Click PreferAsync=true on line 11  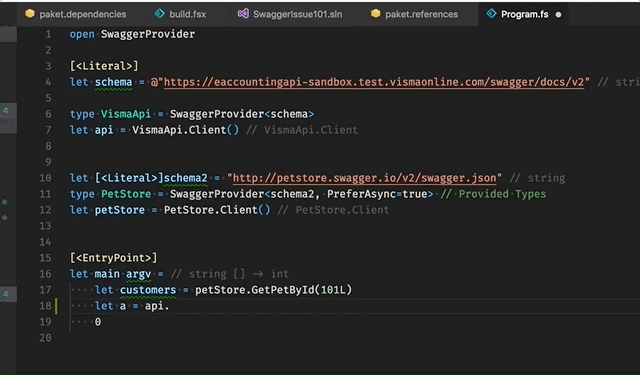pos(377,194)
